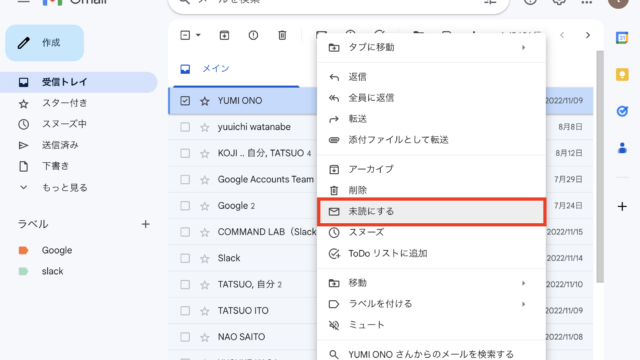Open Google Tasks side panel icon
640x360 pixels.
[x=622, y=111]
